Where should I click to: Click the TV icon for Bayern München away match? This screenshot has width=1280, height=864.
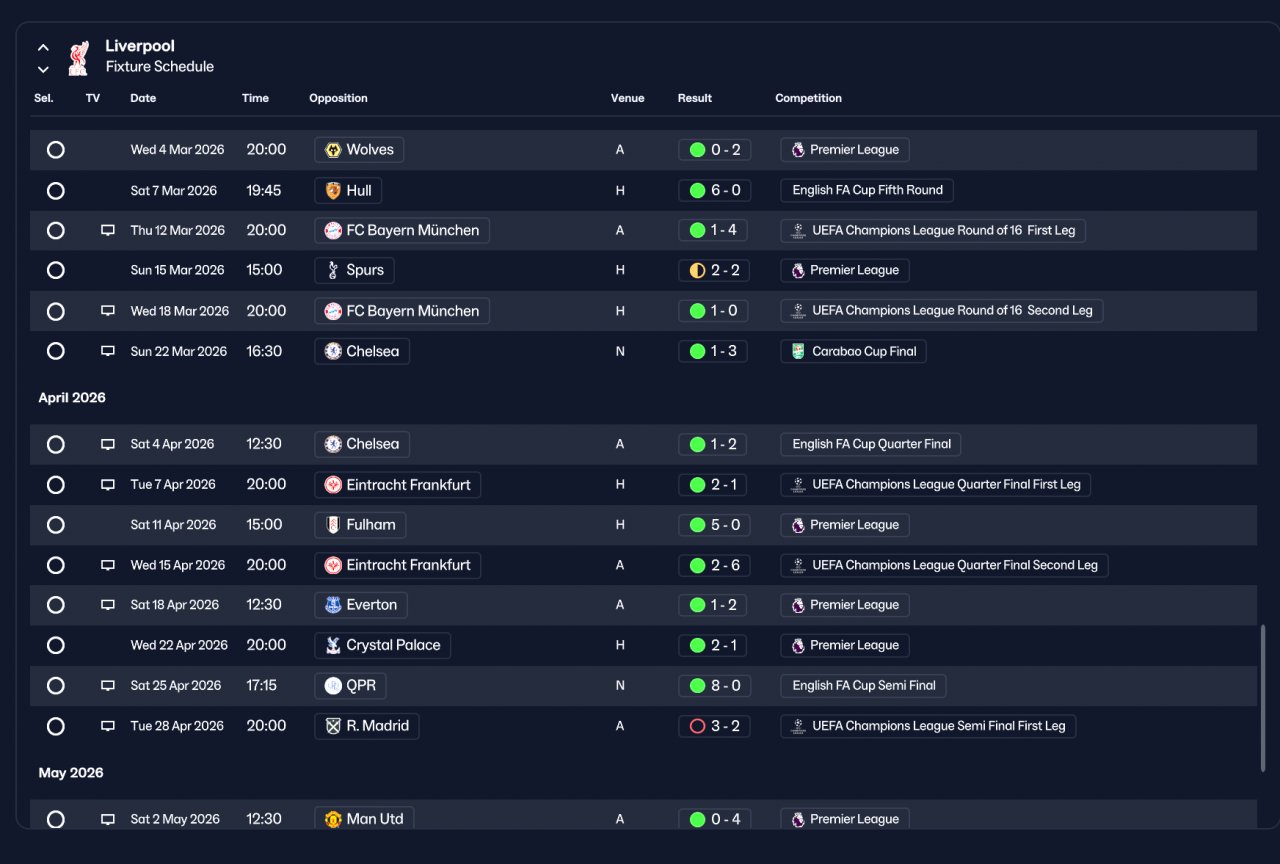[x=108, y=230]
